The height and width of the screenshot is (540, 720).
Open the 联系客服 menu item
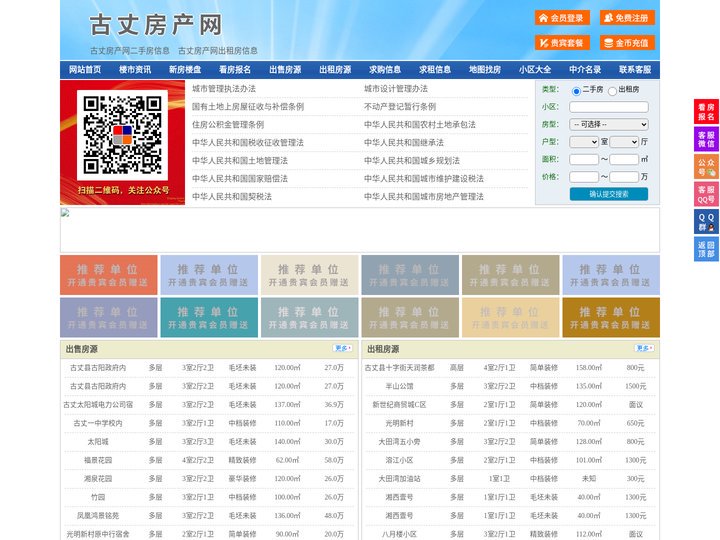coord(635,70)
